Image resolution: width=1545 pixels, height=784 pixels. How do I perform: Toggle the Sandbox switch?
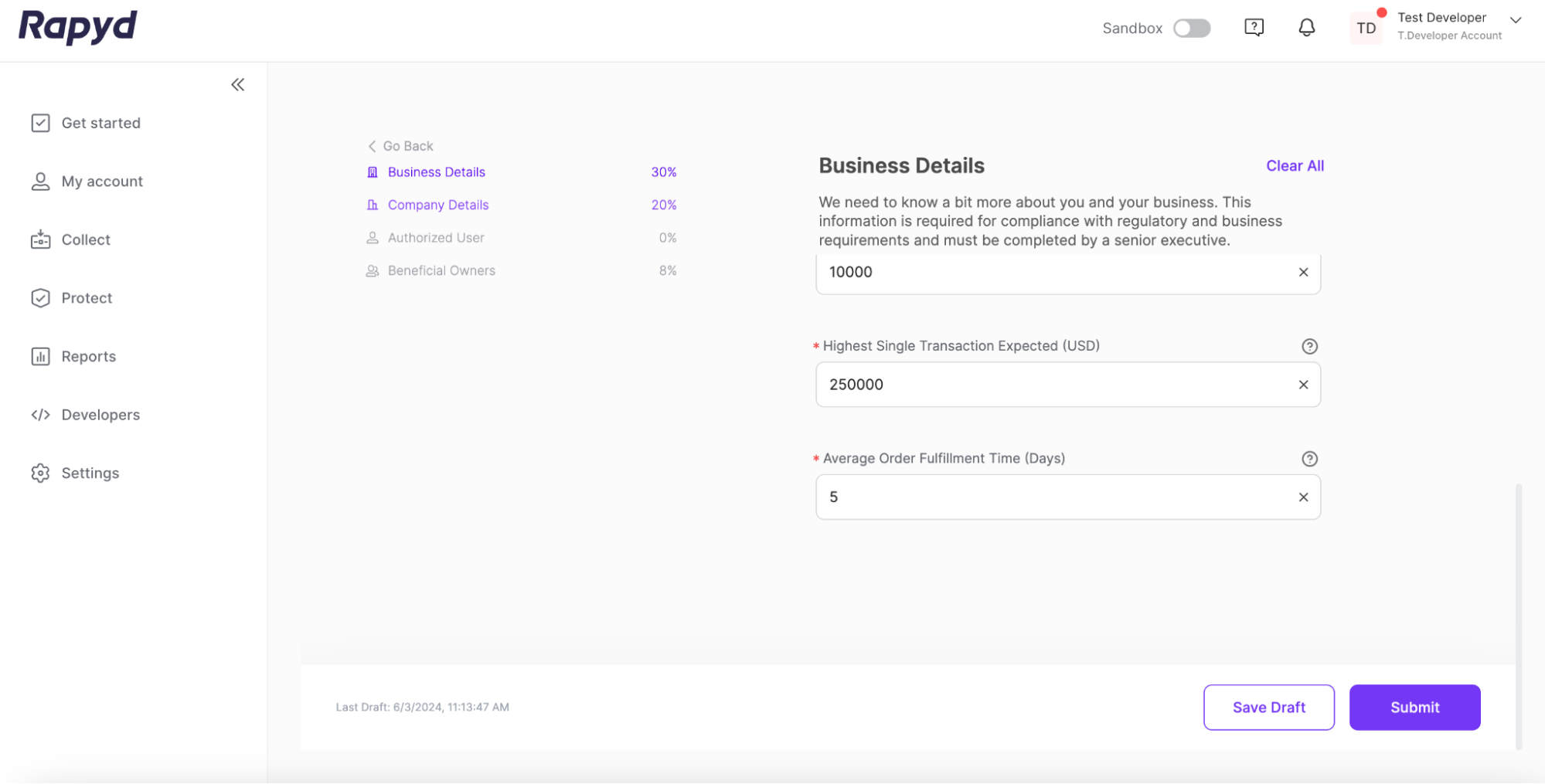tap(1191, 29)
